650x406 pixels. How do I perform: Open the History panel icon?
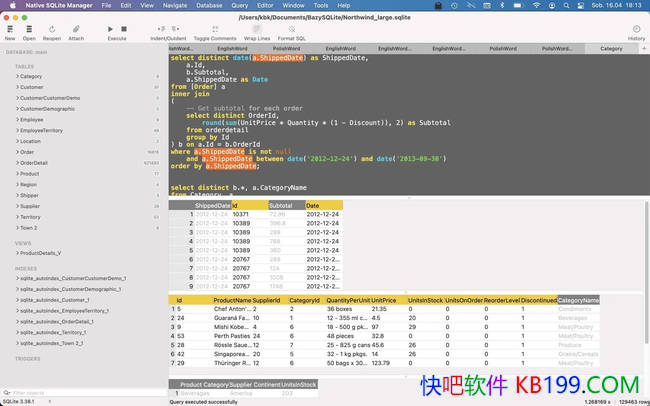(x=636, y=30)
